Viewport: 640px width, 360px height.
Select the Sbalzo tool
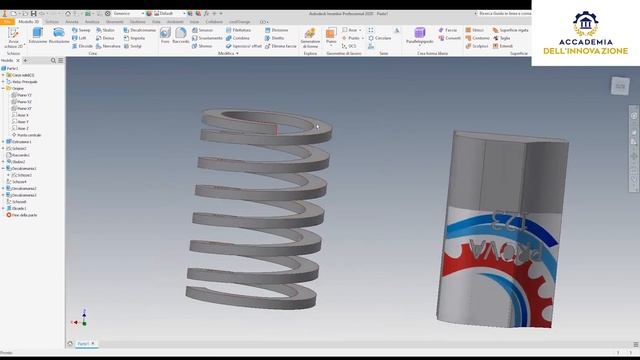105,30
